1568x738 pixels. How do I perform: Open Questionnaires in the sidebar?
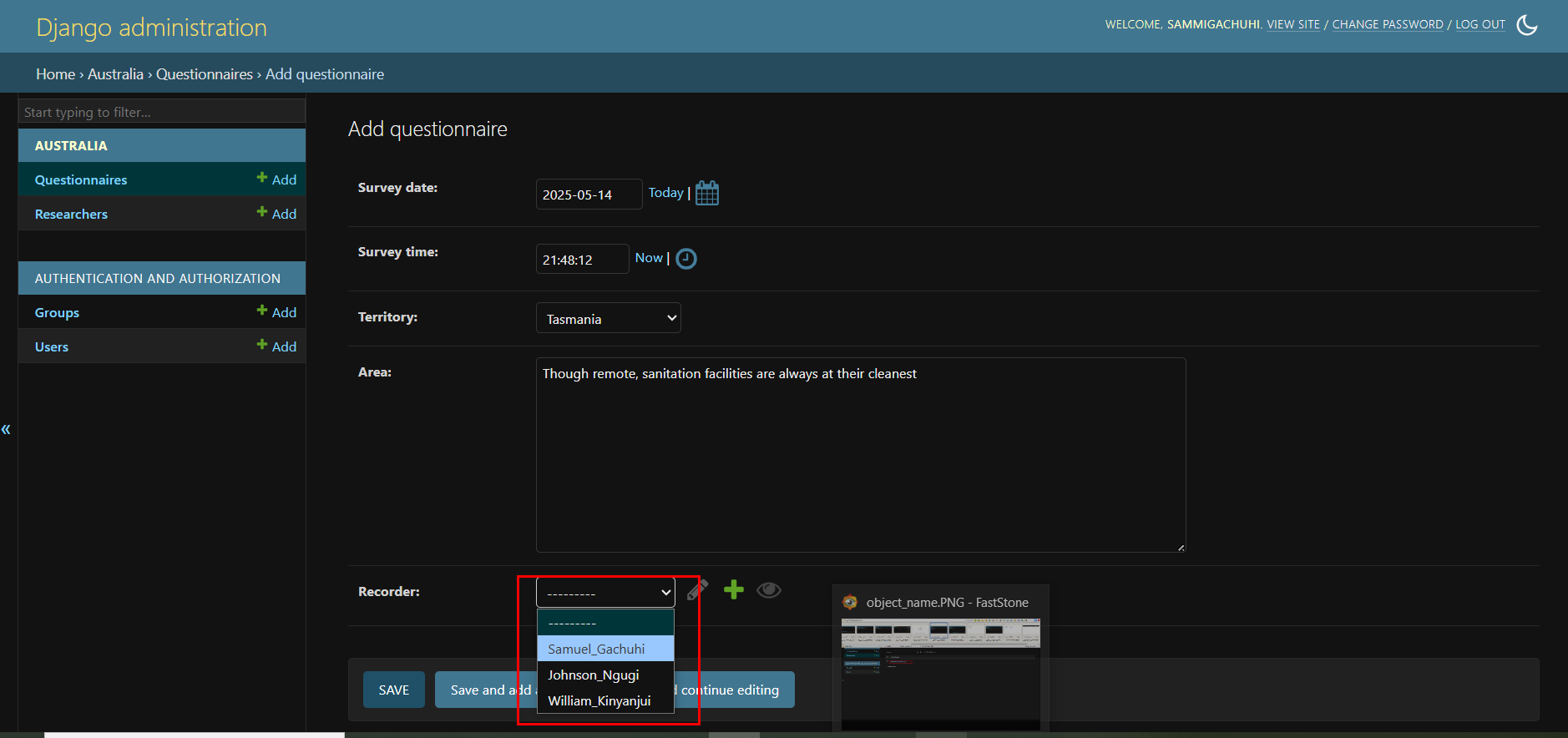pos(81,179)
